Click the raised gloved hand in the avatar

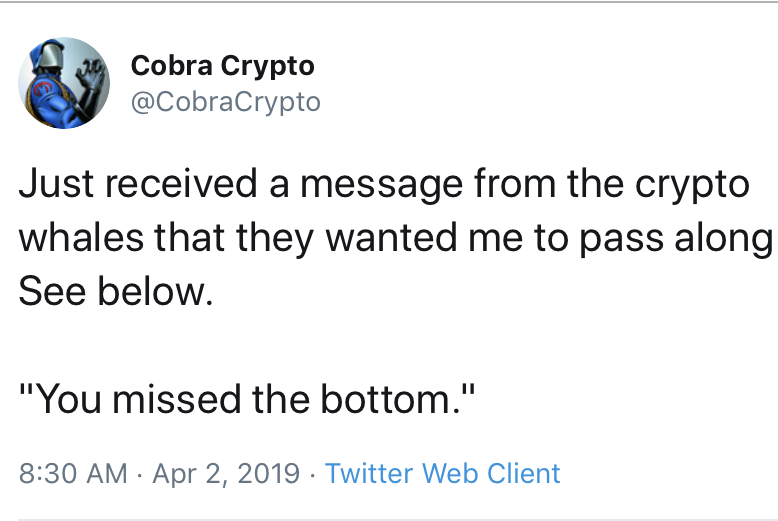(91, 77)
